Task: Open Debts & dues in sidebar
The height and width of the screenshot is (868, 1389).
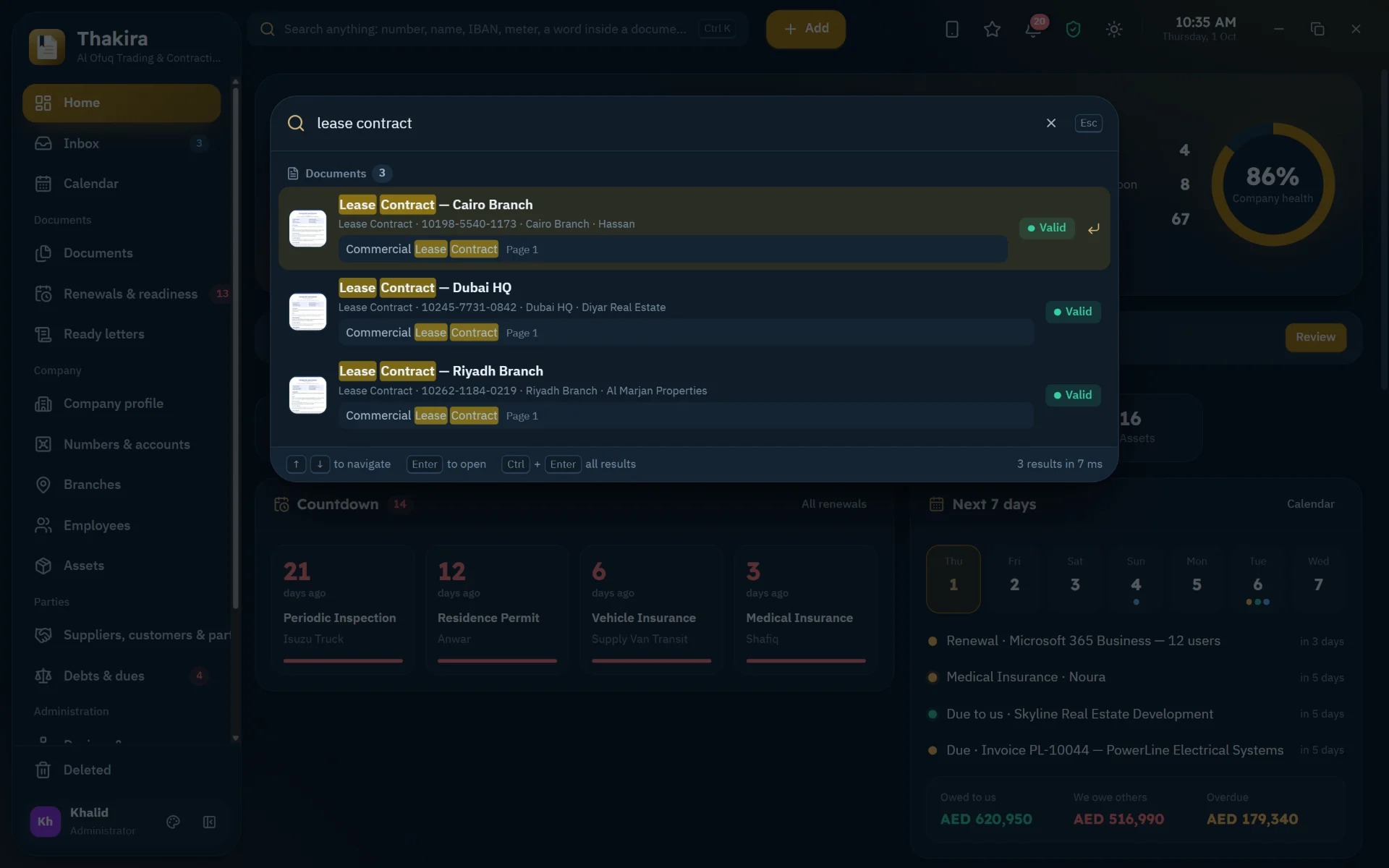Action: click(x=122, y=676)
